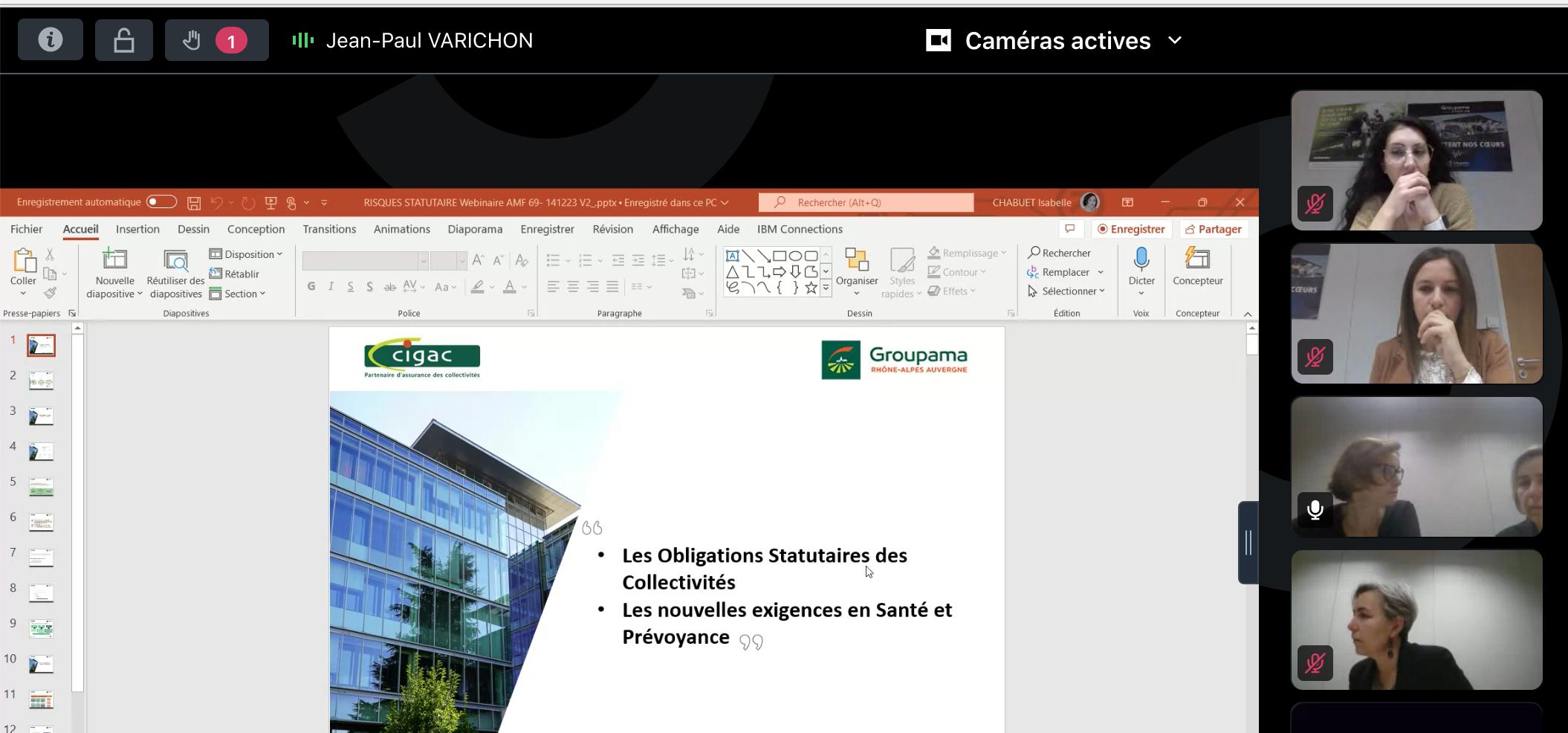Screen dimensions: 1568x733
Task: Click the Coller paste icon
Action: (x=23, y=262)
